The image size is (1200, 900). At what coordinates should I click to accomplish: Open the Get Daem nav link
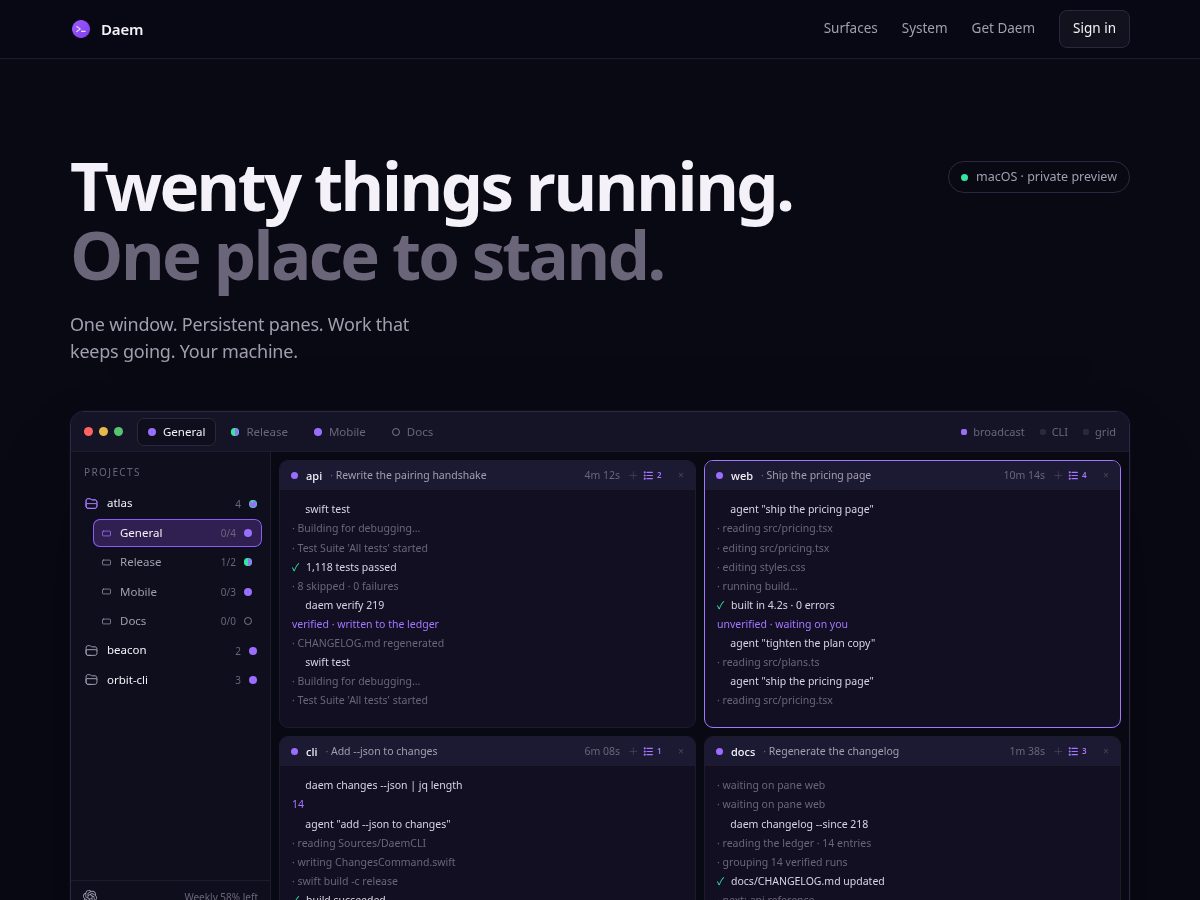(x=1003, y=28)
